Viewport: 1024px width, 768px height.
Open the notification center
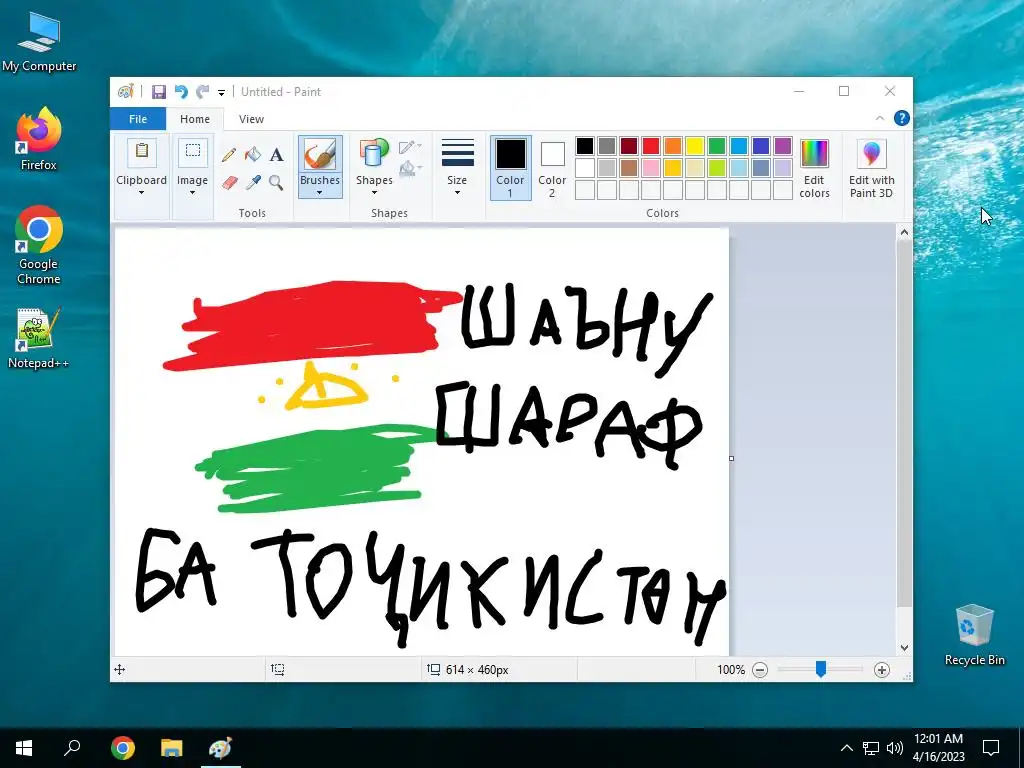[x=991, y=748]
